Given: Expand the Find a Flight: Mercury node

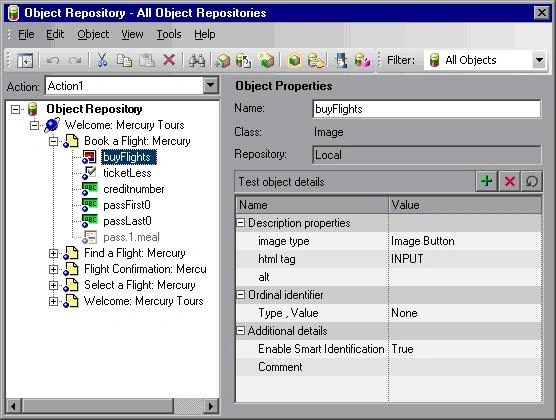Looking at the screenshot, I should click(53, 253).
